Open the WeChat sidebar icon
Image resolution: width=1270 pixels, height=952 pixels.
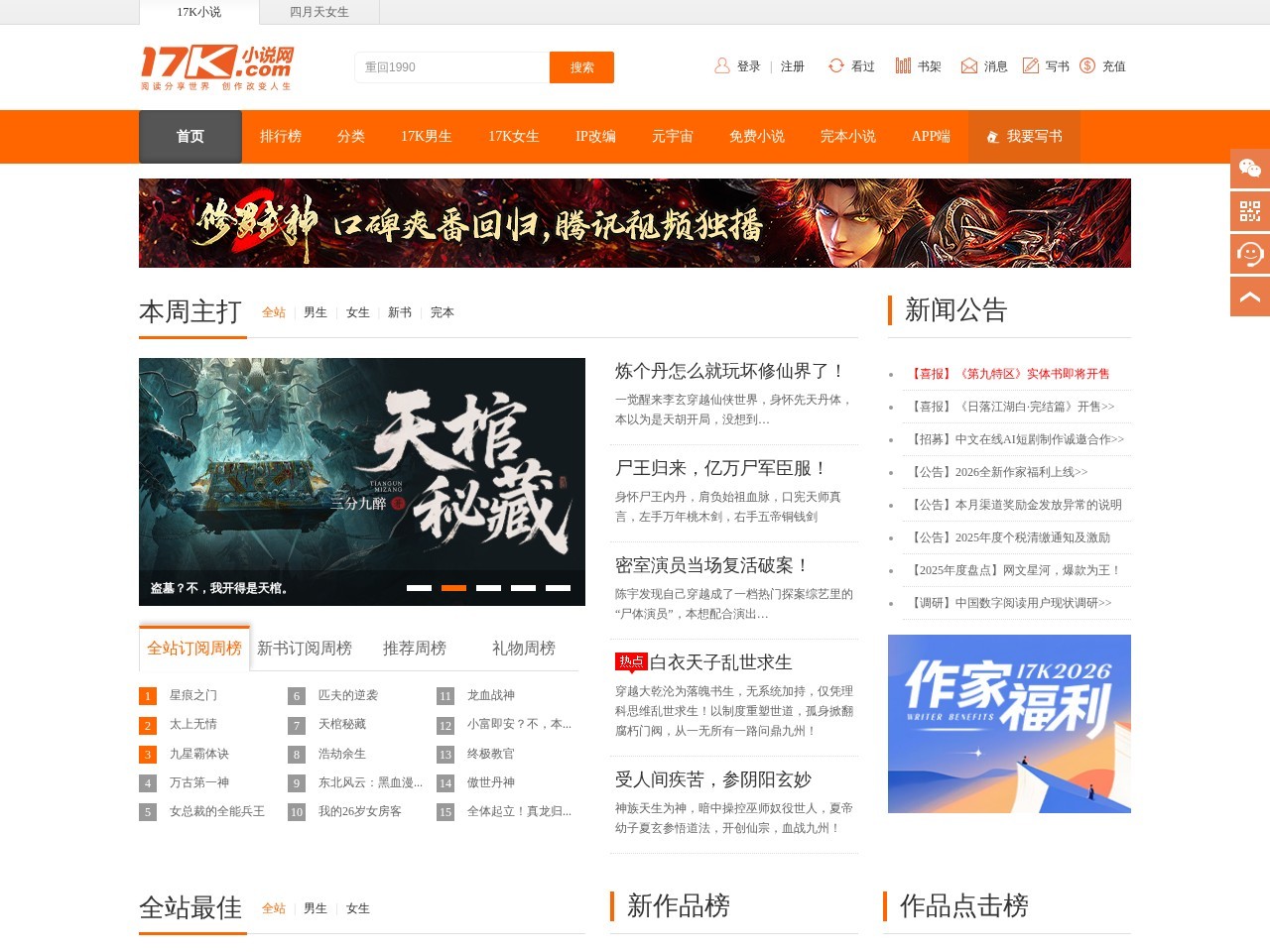[x=1250, y=169]
